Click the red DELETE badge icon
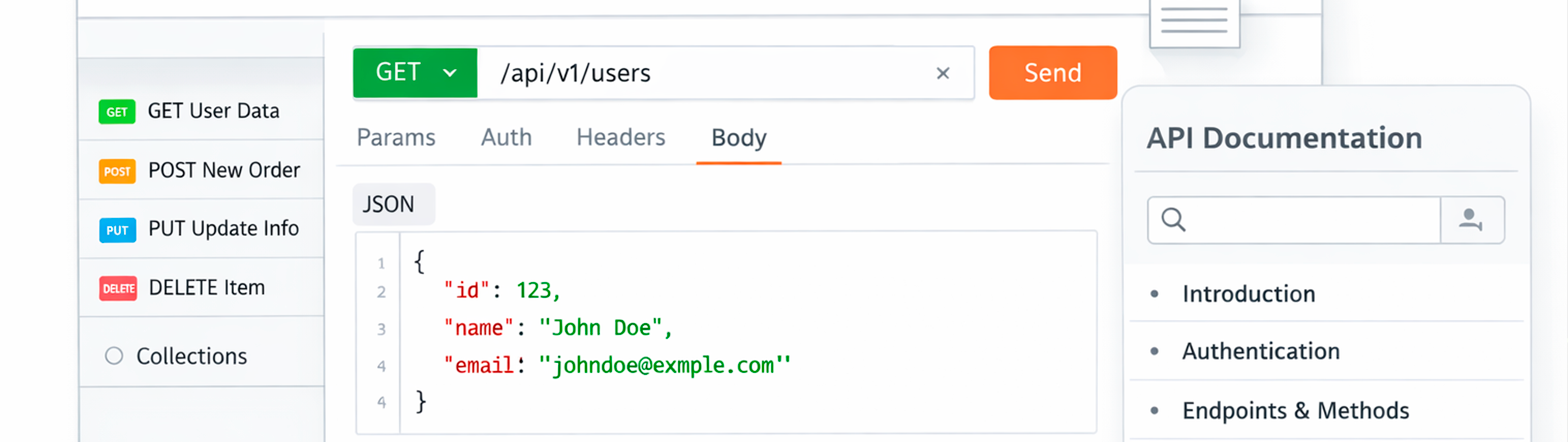Image resolution: width=1568 pixels, height=442 pixels. click(117, 289)
